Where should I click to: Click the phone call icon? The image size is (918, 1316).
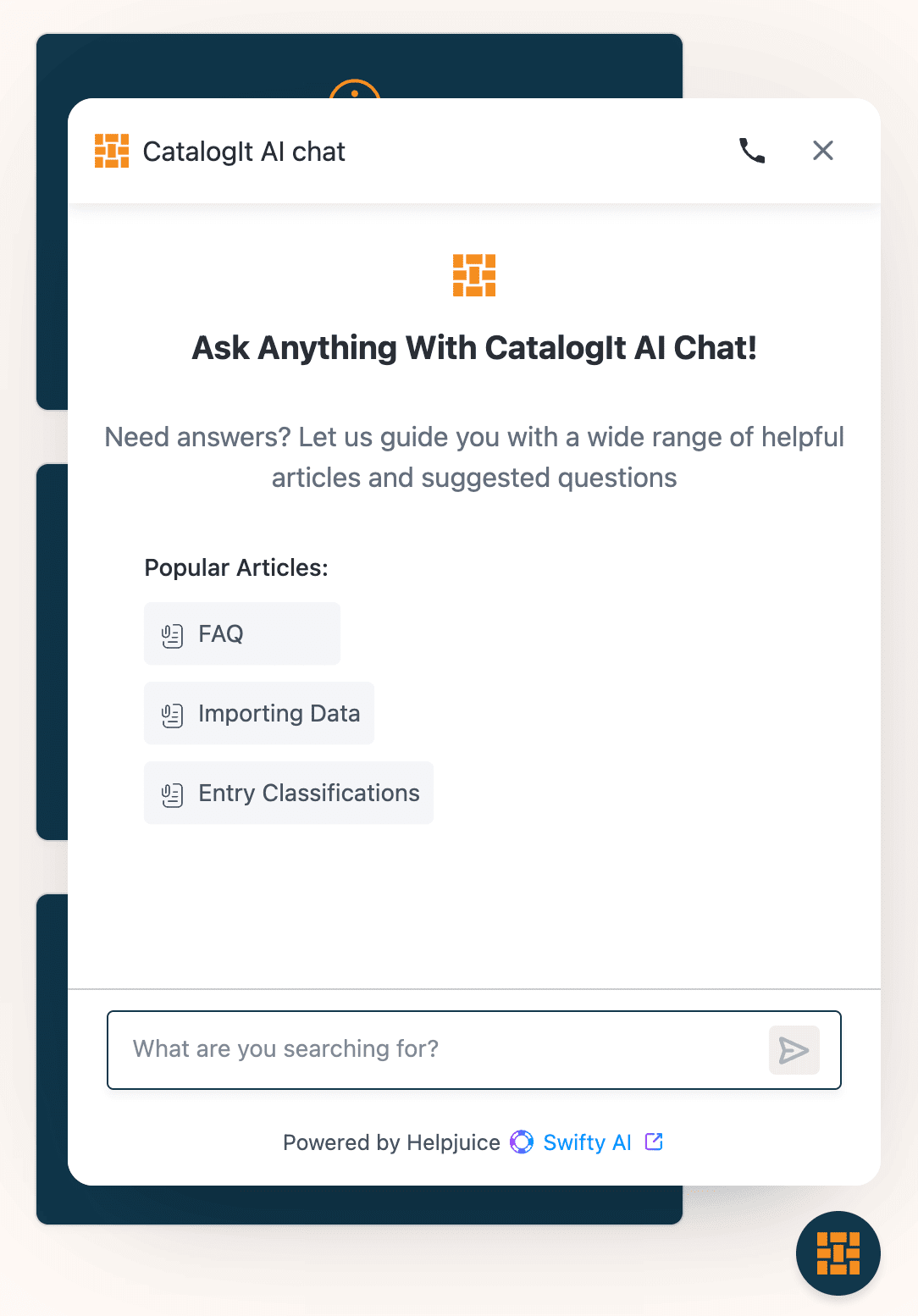coord(752,151)
